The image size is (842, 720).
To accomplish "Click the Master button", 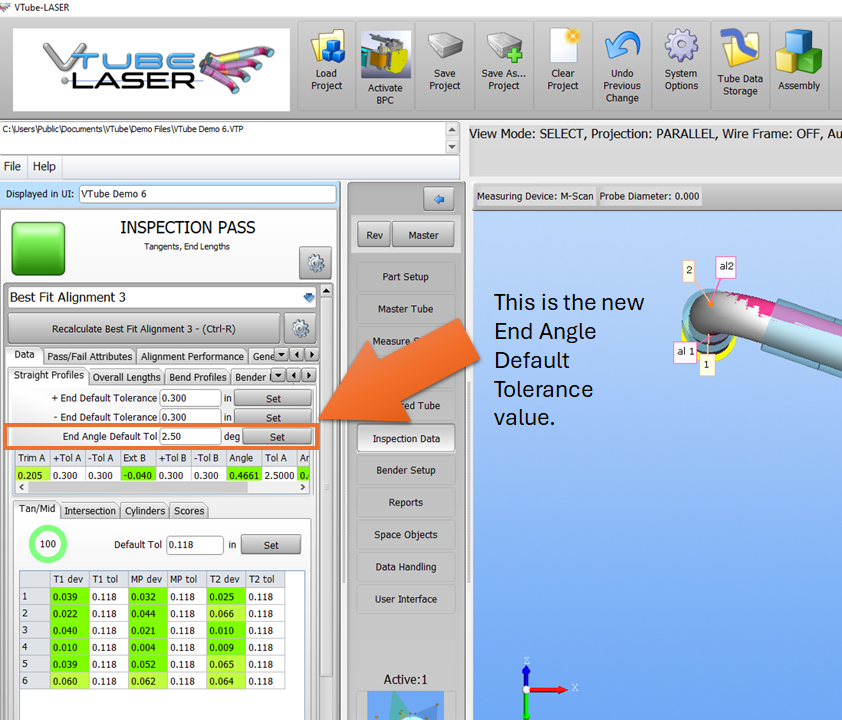I will pyautogui.click(x=423, y=235).
